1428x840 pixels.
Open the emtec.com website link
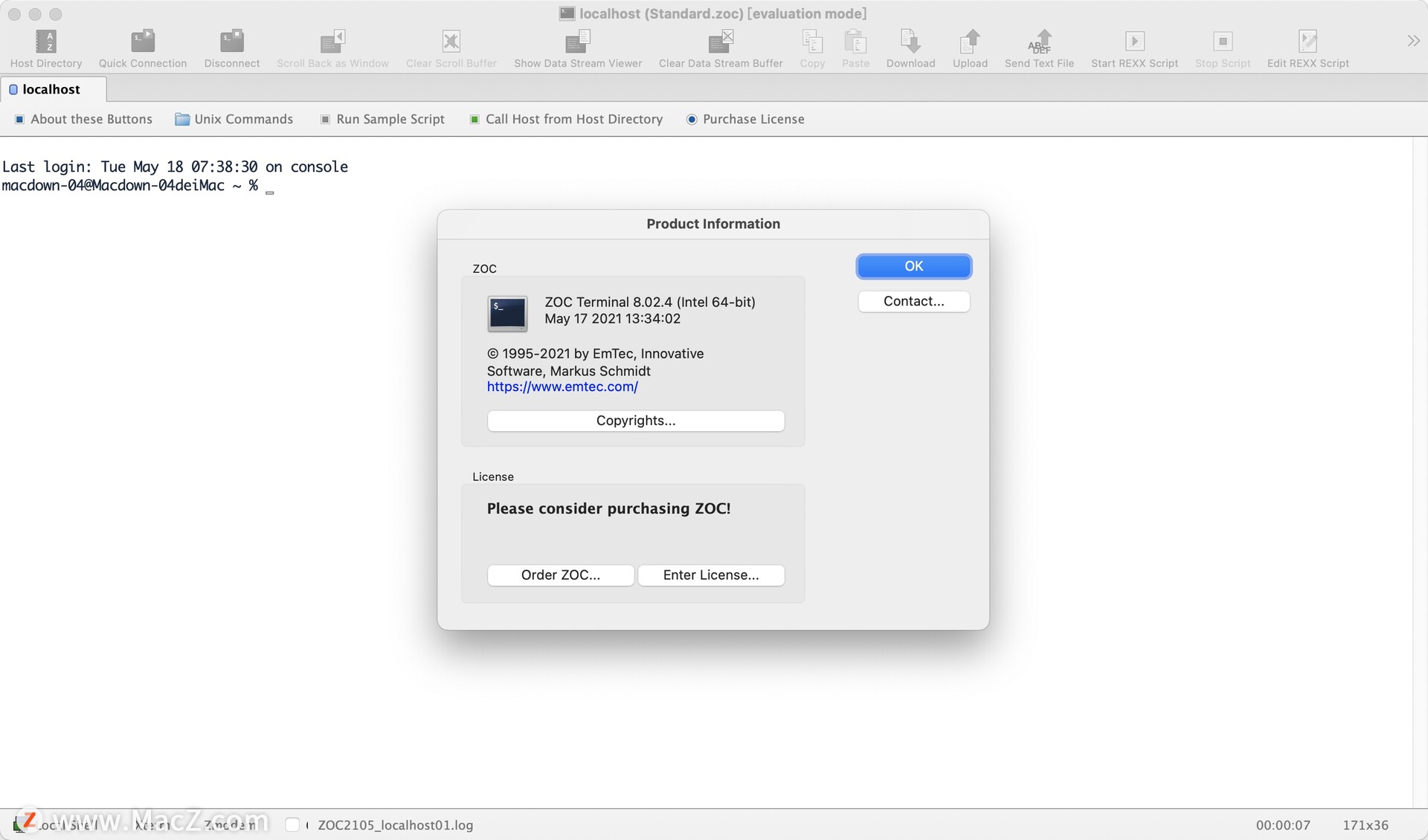pos(562,387)
